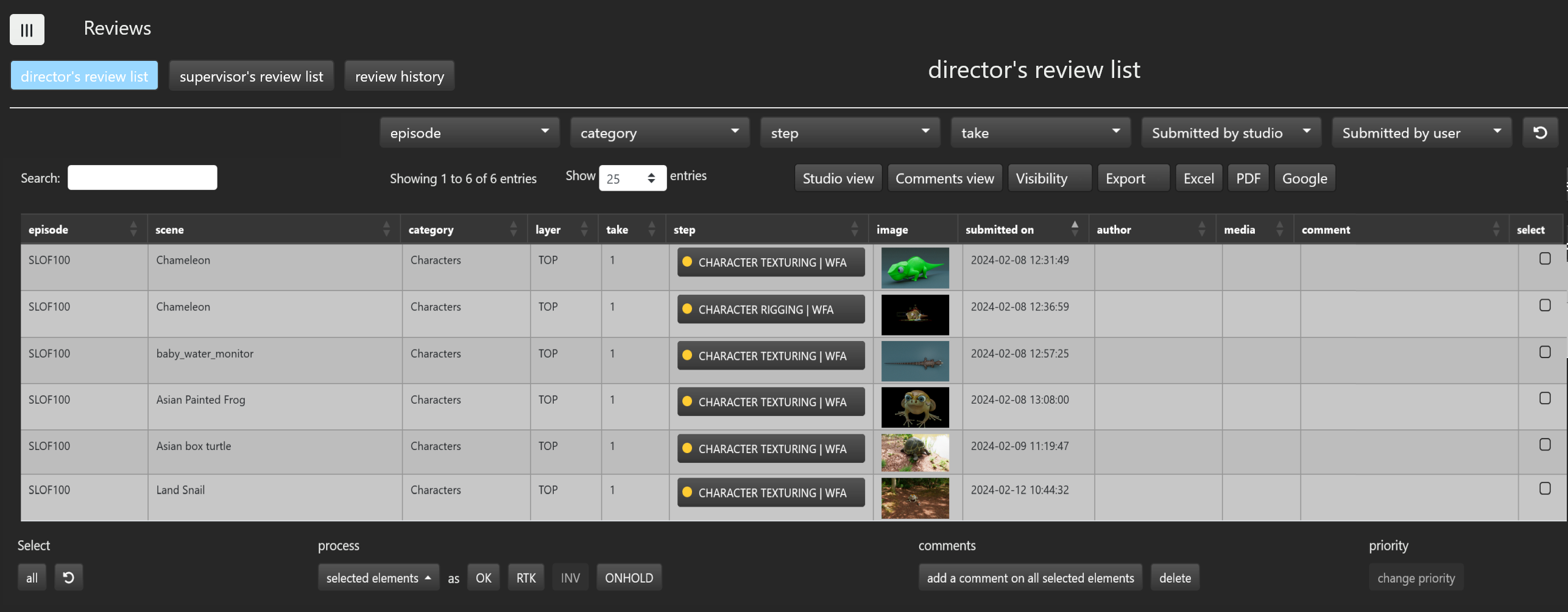
Task: Expand the selected elements process dropdown
Action: [378, 578]
